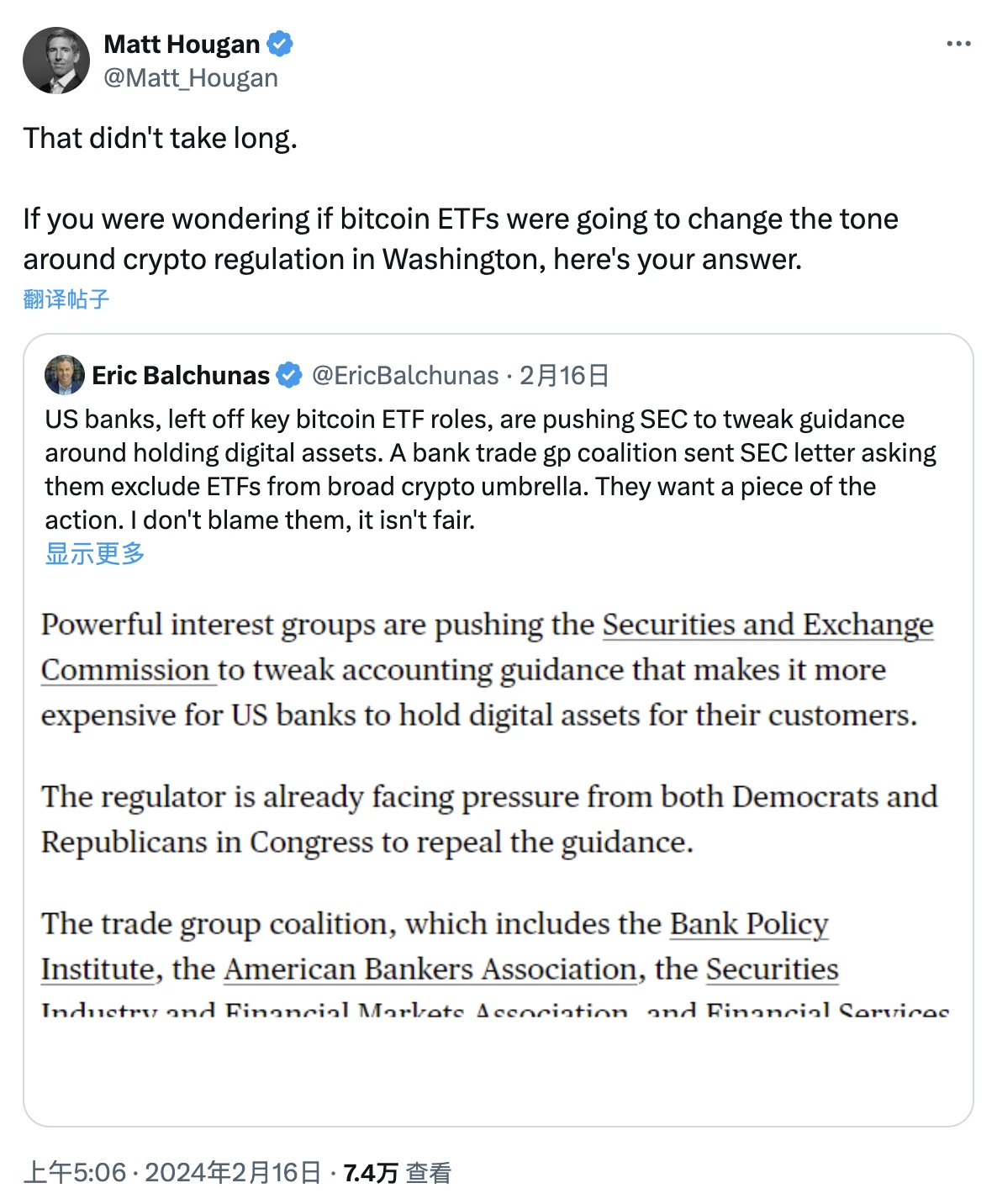The image size is (997, 1204).
Task: Click Matt Hougan's verified badge
Action: (280, 44)
